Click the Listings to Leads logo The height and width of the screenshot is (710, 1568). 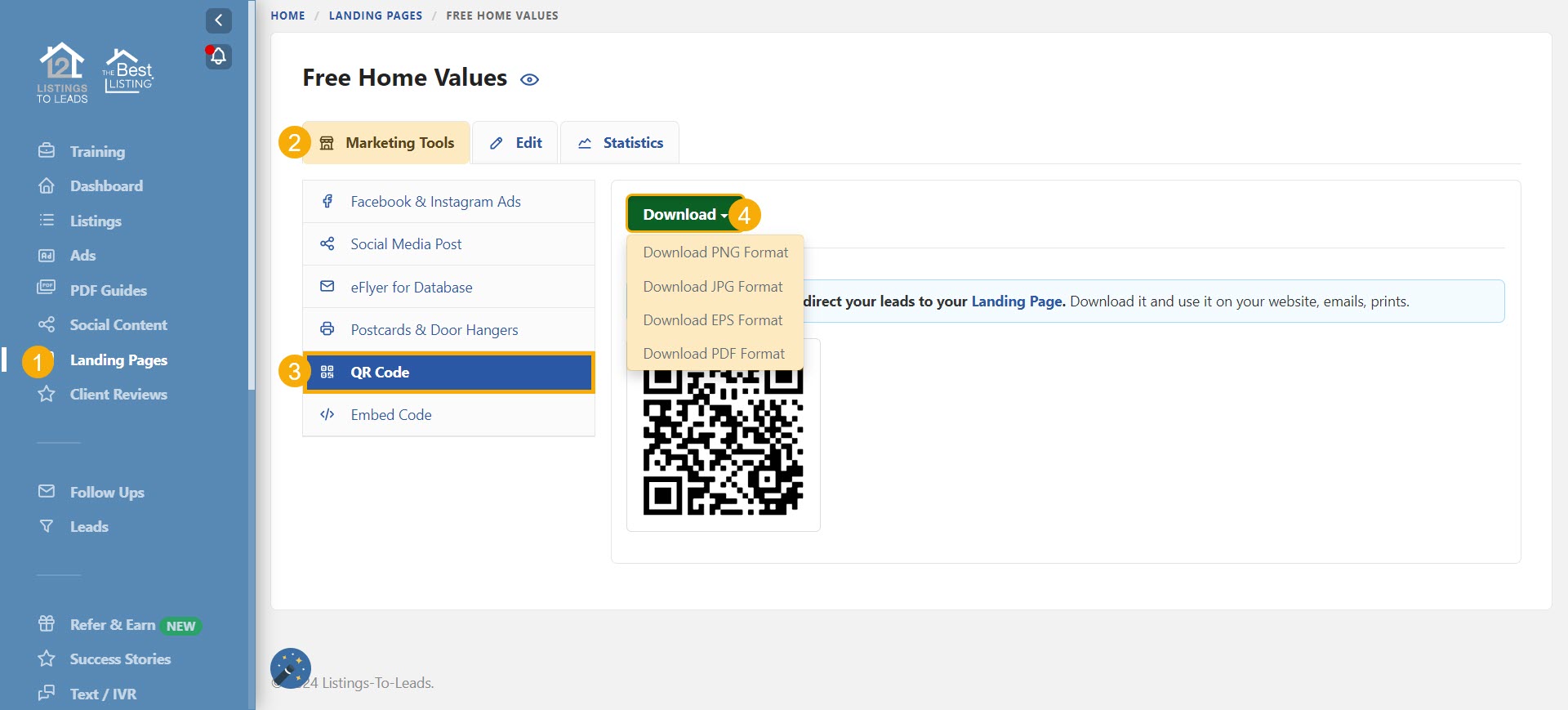[62, 73]
